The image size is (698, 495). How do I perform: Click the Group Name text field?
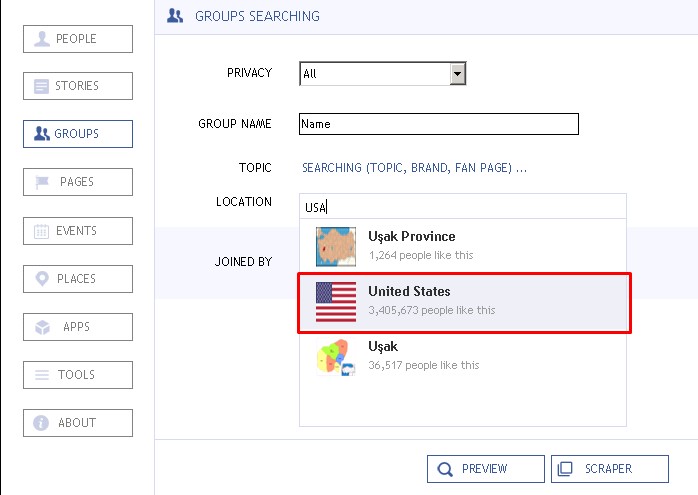pyautogui.click(x=439, y=124)
